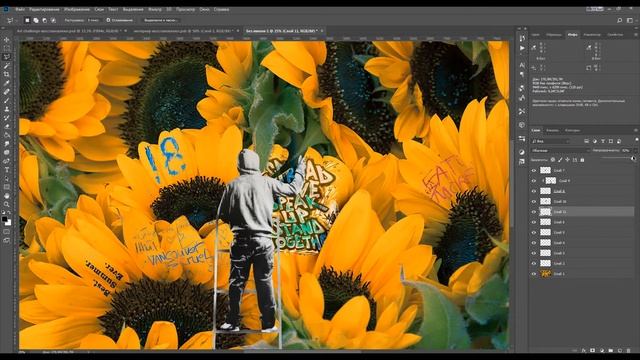
Task: Select the Polygonal Lasso tool
Action: (7, 57)
